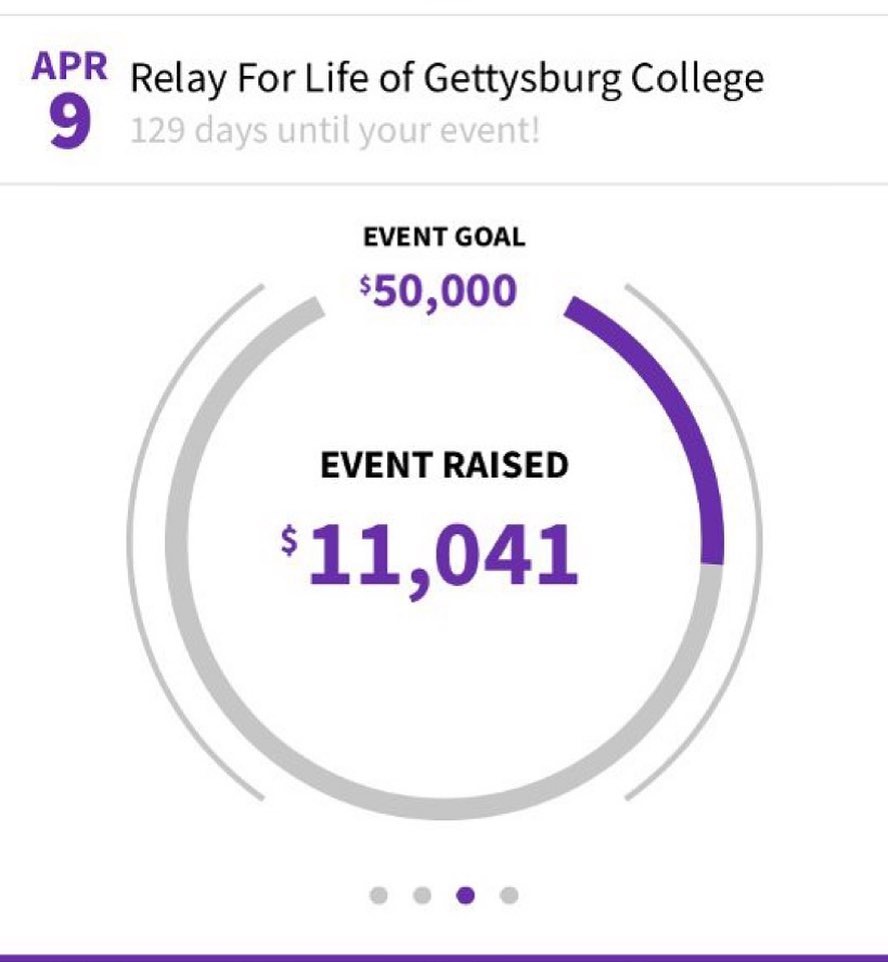
Task: Tap the $11,041 raised amount
Action: pyautogui.click(x=429, y=556)
